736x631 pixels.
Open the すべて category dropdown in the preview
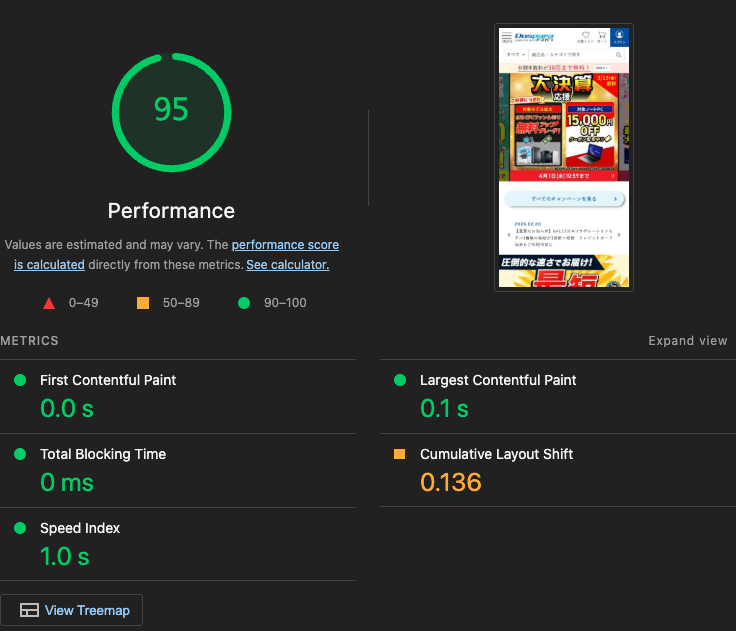point(514,55)
